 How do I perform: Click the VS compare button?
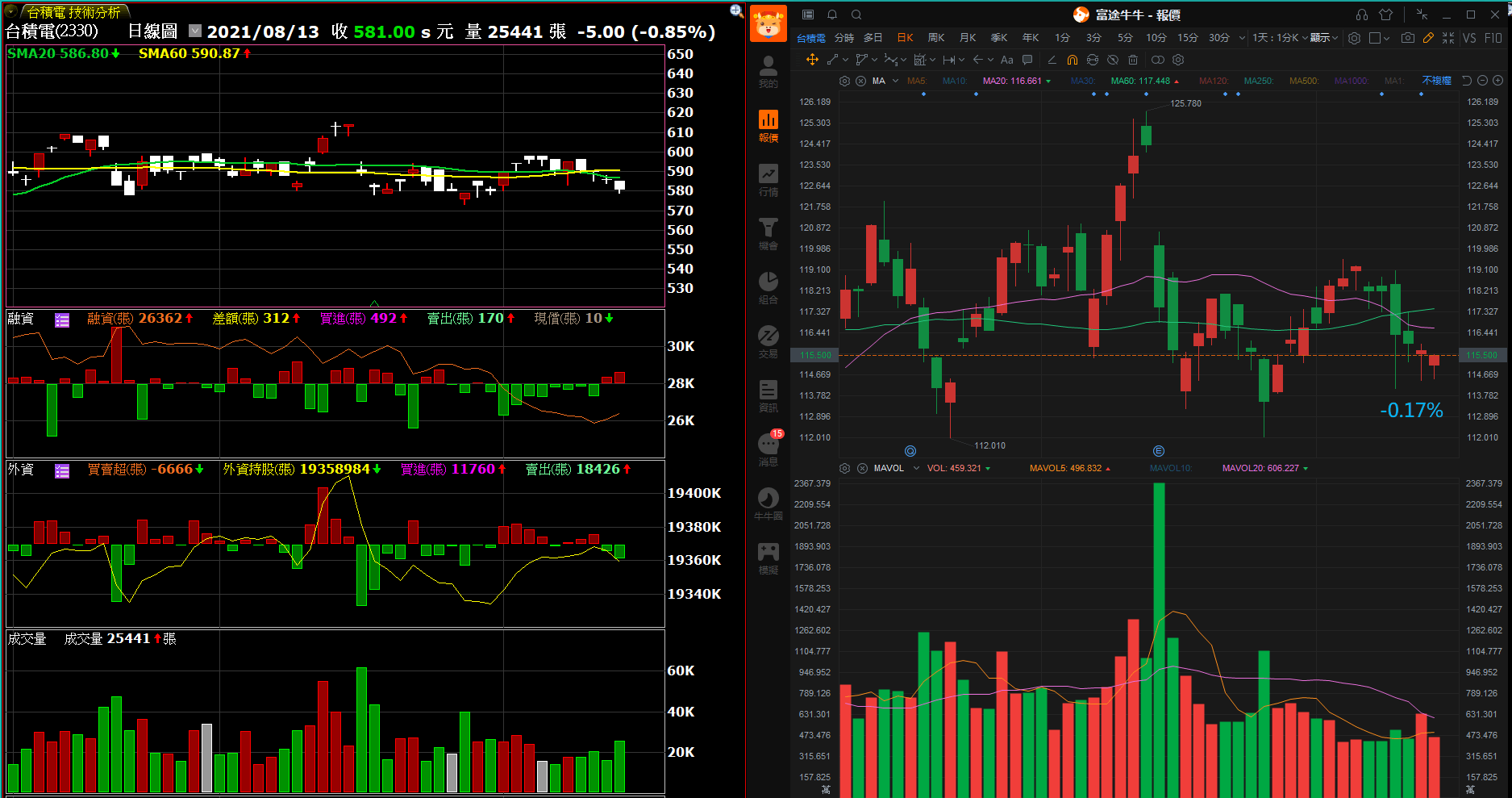1469,38
